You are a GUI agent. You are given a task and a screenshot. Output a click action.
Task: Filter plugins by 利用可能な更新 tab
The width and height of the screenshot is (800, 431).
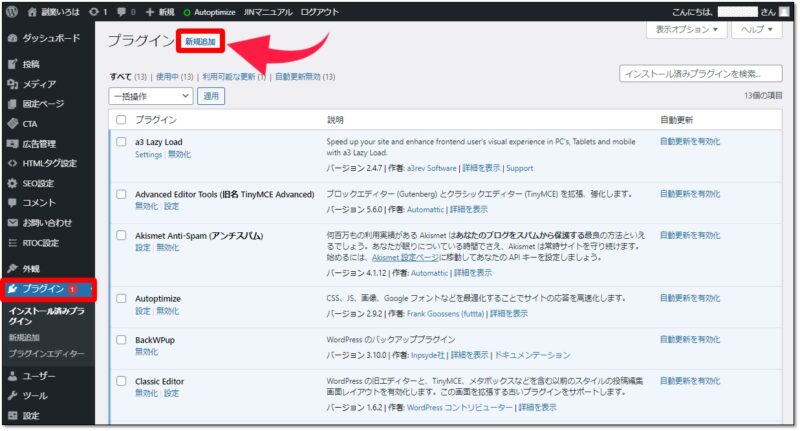coord(229,77)
